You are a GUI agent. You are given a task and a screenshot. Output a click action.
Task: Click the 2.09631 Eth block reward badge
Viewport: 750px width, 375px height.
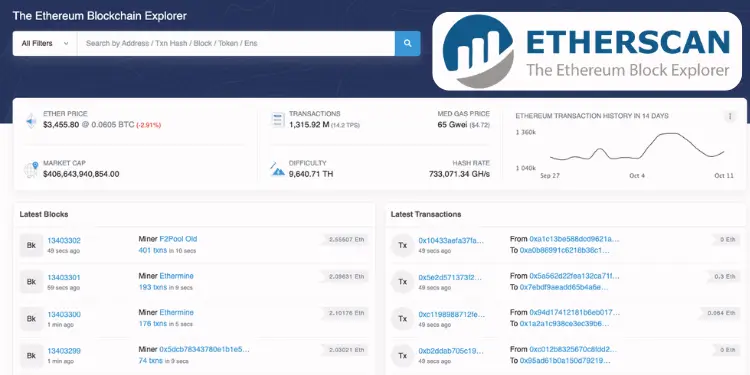click(x=346, y=276)
